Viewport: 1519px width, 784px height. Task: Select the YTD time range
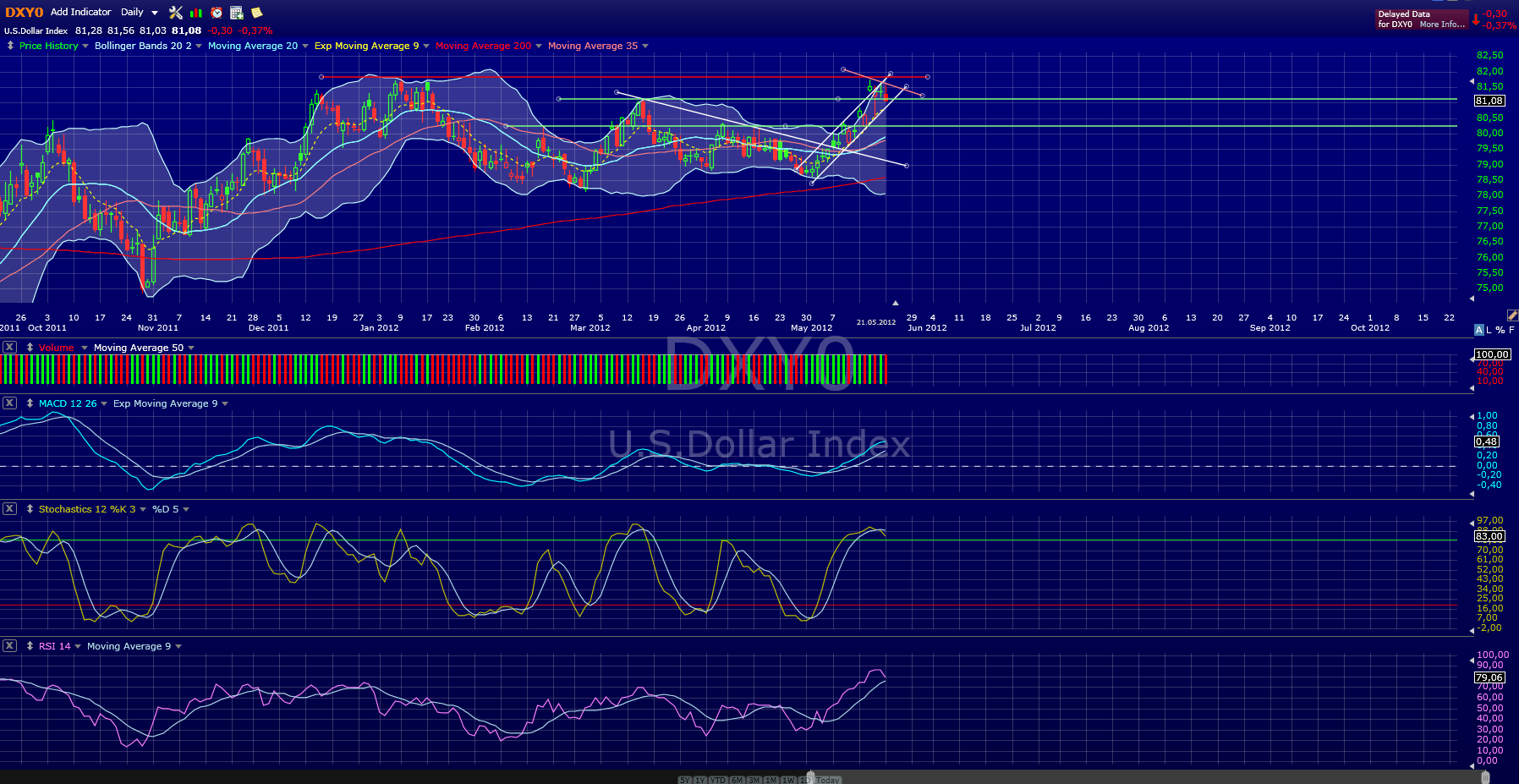click(718, 780)
